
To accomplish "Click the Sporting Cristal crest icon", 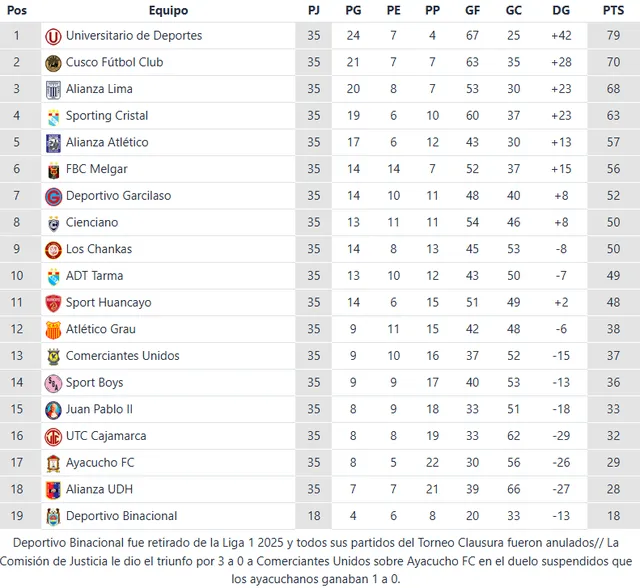I will point(53,116).
